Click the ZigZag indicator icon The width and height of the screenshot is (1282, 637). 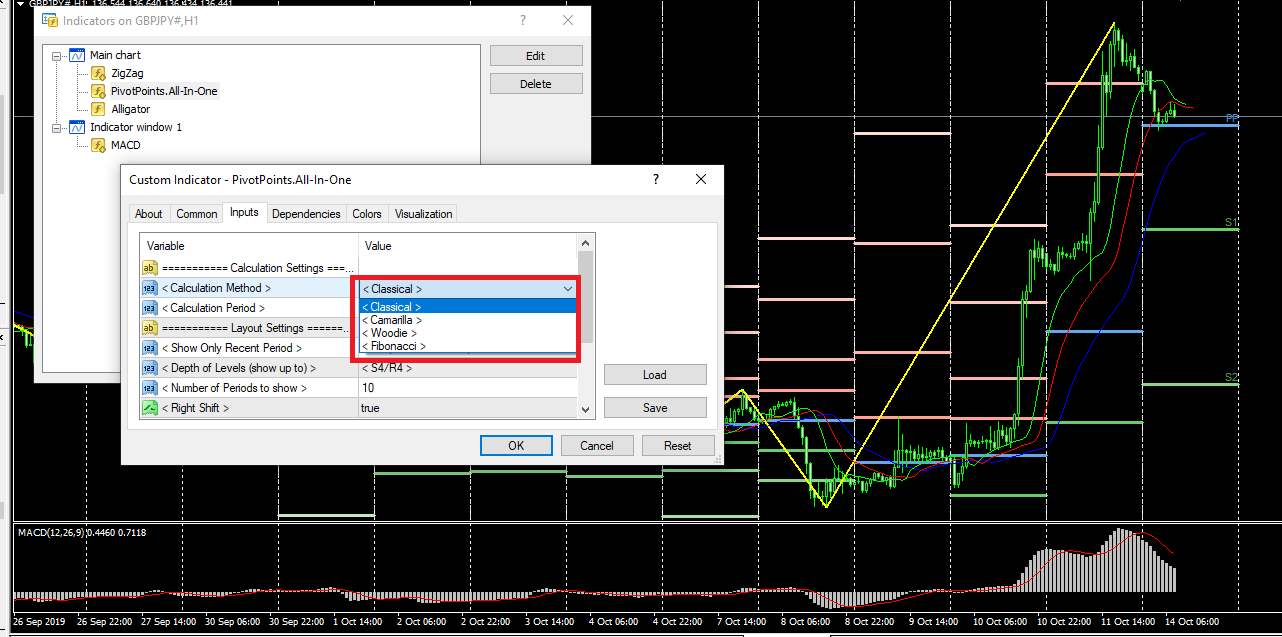point(98,73)
